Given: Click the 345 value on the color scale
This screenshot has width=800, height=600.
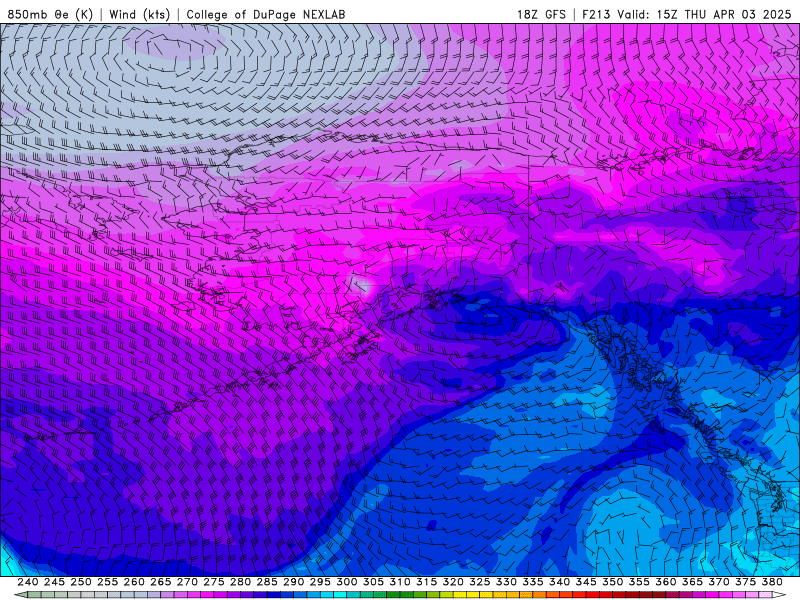Looking at the screenshot, I should [x=586, y=582].
